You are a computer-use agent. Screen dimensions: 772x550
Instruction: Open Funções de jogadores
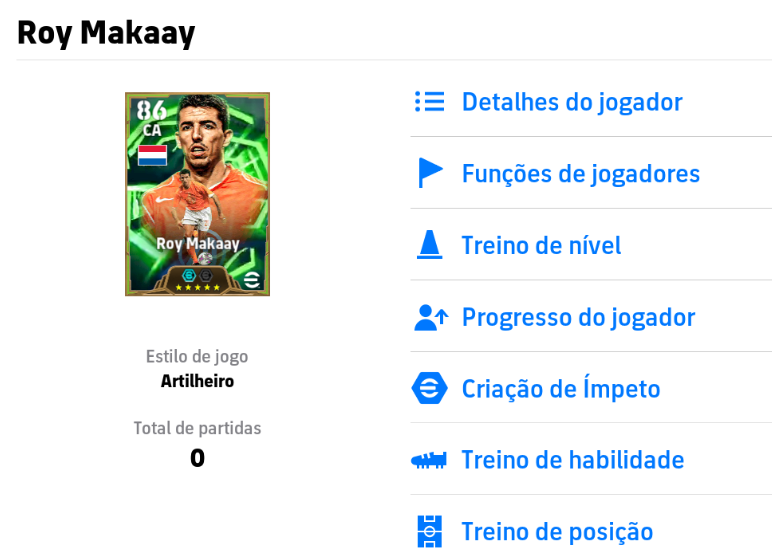click(580, 174)
